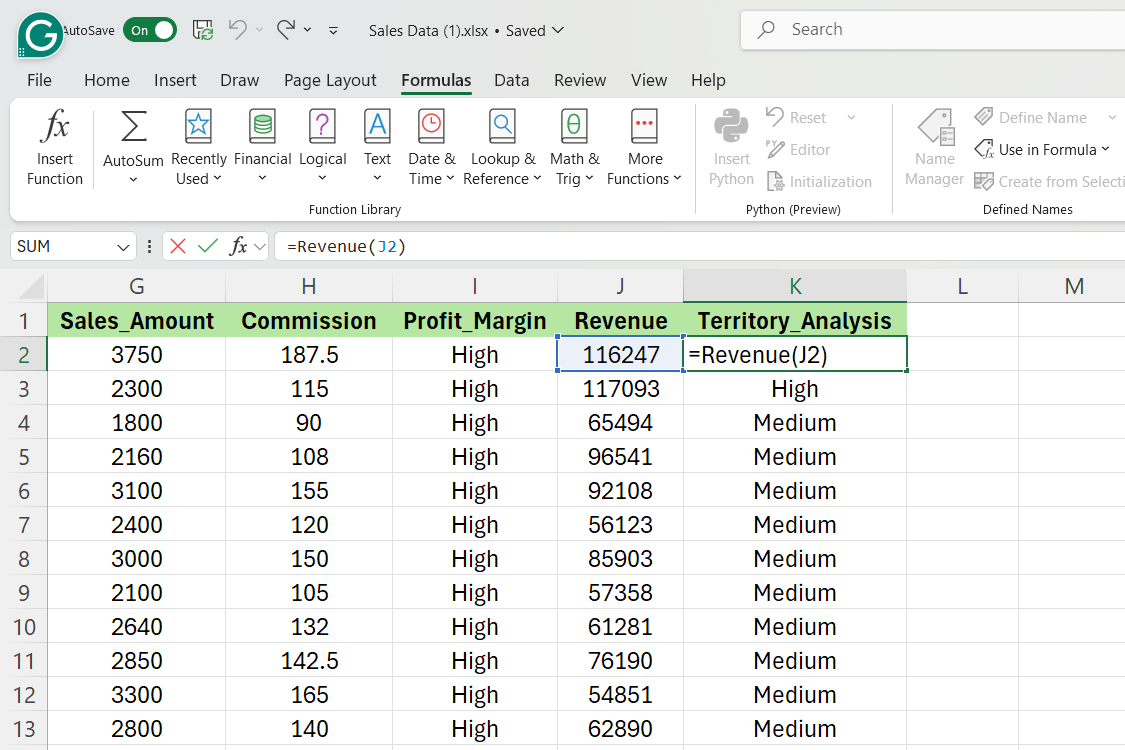
Task: Click the Undo arrow icon
Action: point(237,29)
